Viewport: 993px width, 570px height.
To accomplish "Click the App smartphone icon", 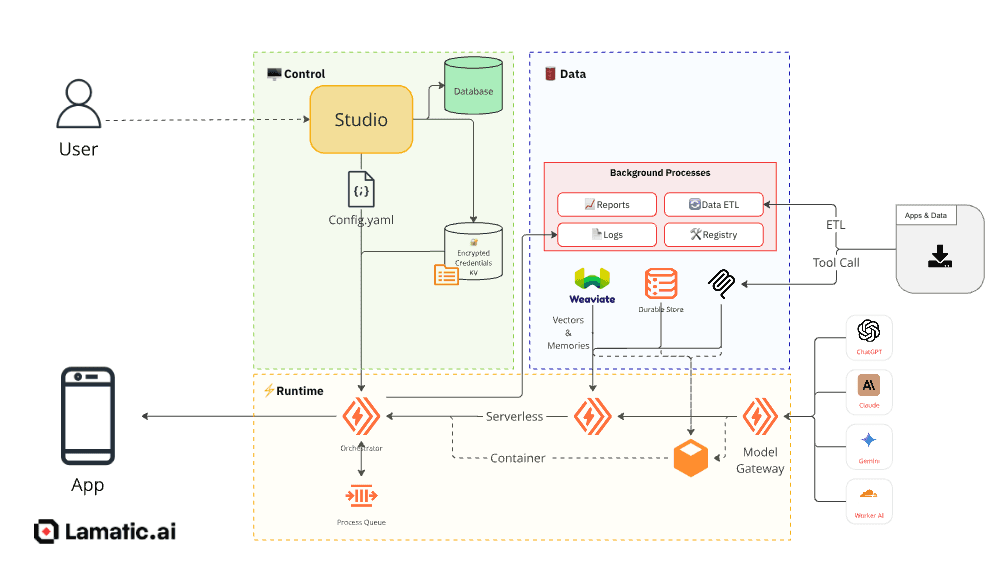I will [88, 416].
